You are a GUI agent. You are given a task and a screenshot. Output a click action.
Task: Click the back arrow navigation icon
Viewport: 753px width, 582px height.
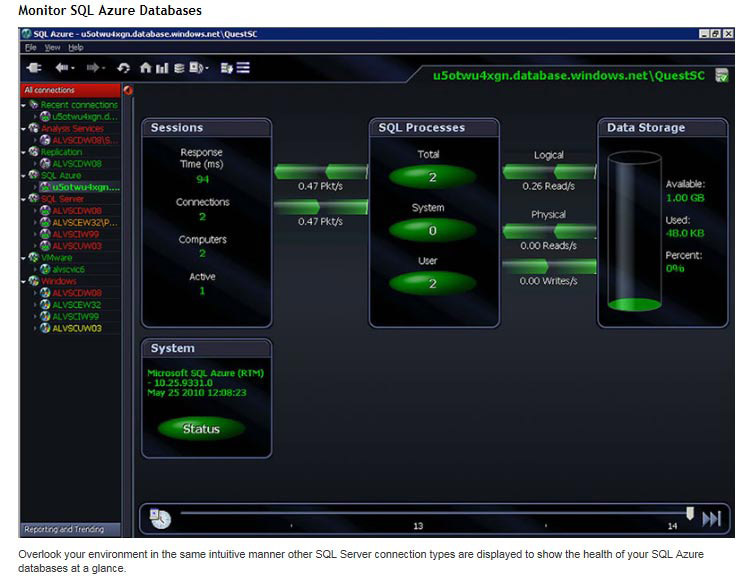point(61,68)
